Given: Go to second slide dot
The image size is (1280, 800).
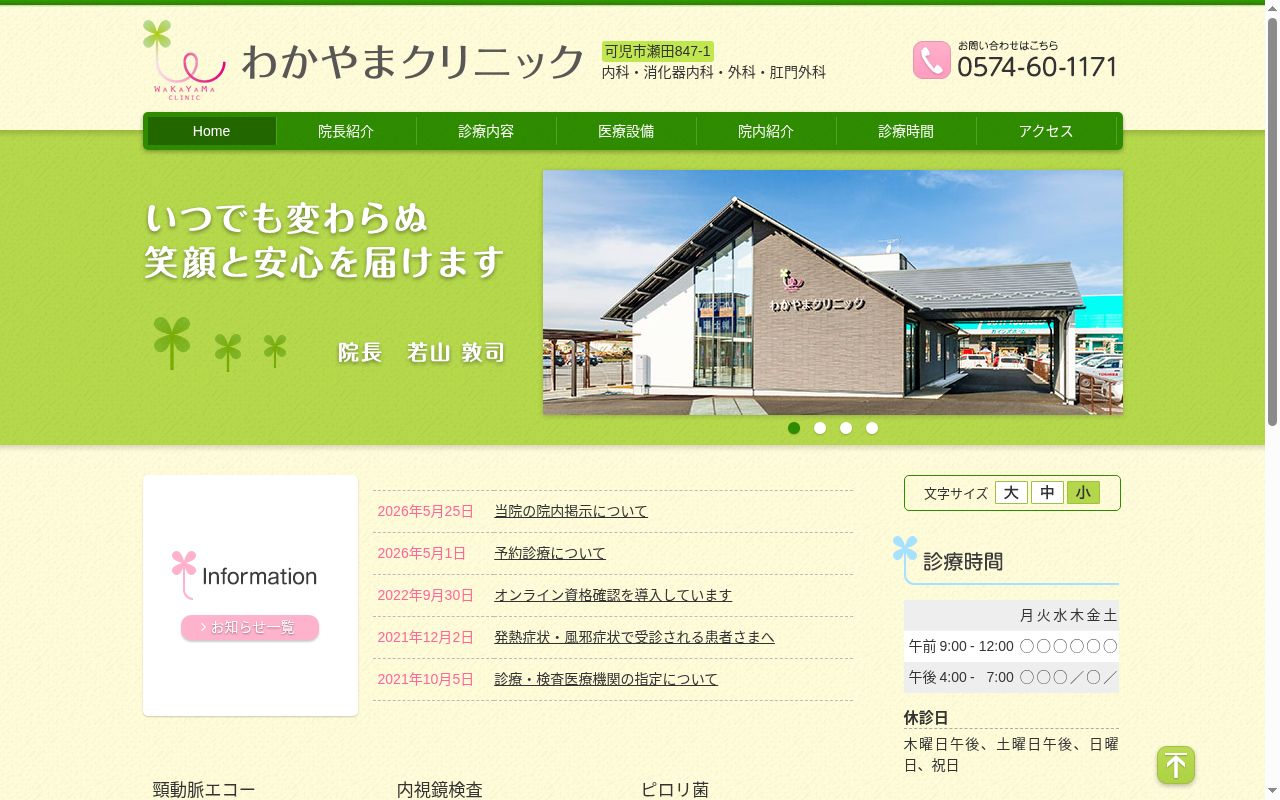Looking at the screenshot, I should click(820, 428).
